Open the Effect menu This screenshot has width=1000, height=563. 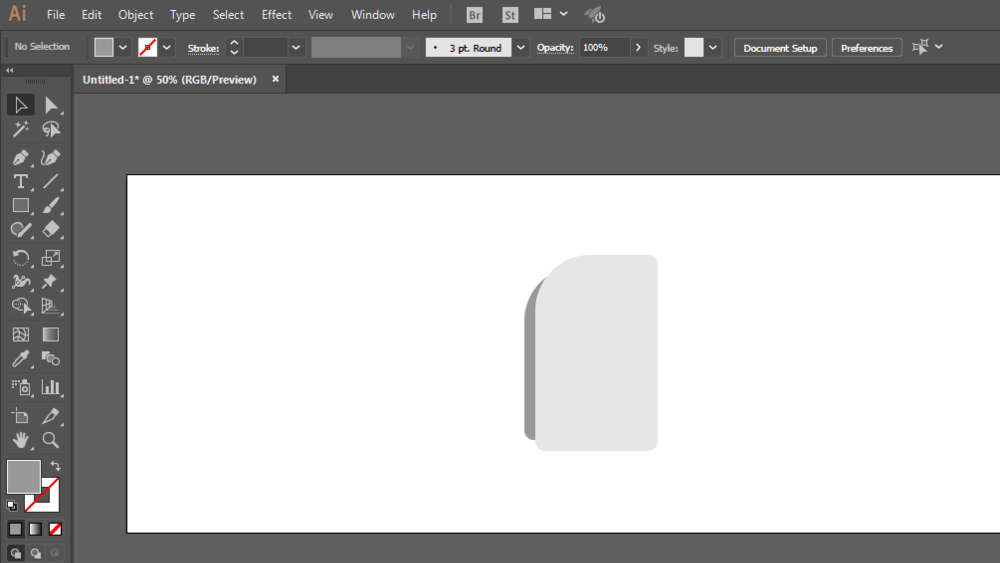tap(276, 15)
